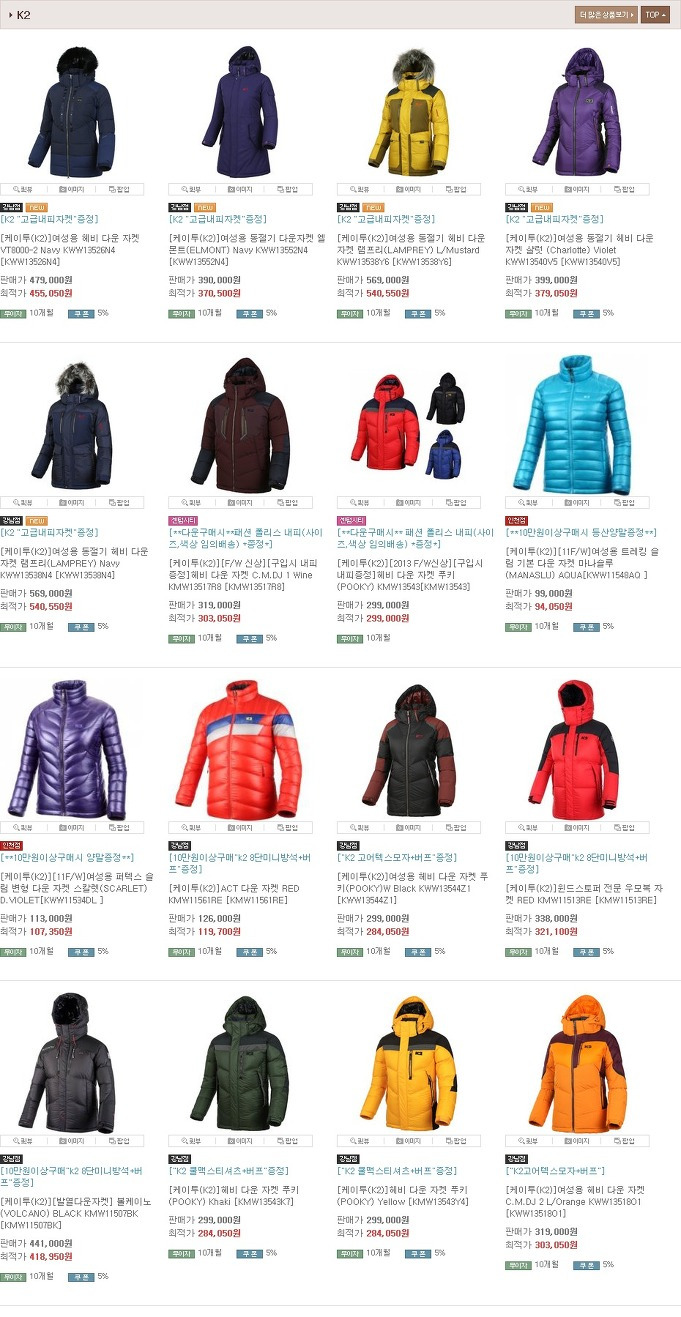
Task: Click the 최뷰 icon under the ACT RED down jacket
Action: click(192, 827)
